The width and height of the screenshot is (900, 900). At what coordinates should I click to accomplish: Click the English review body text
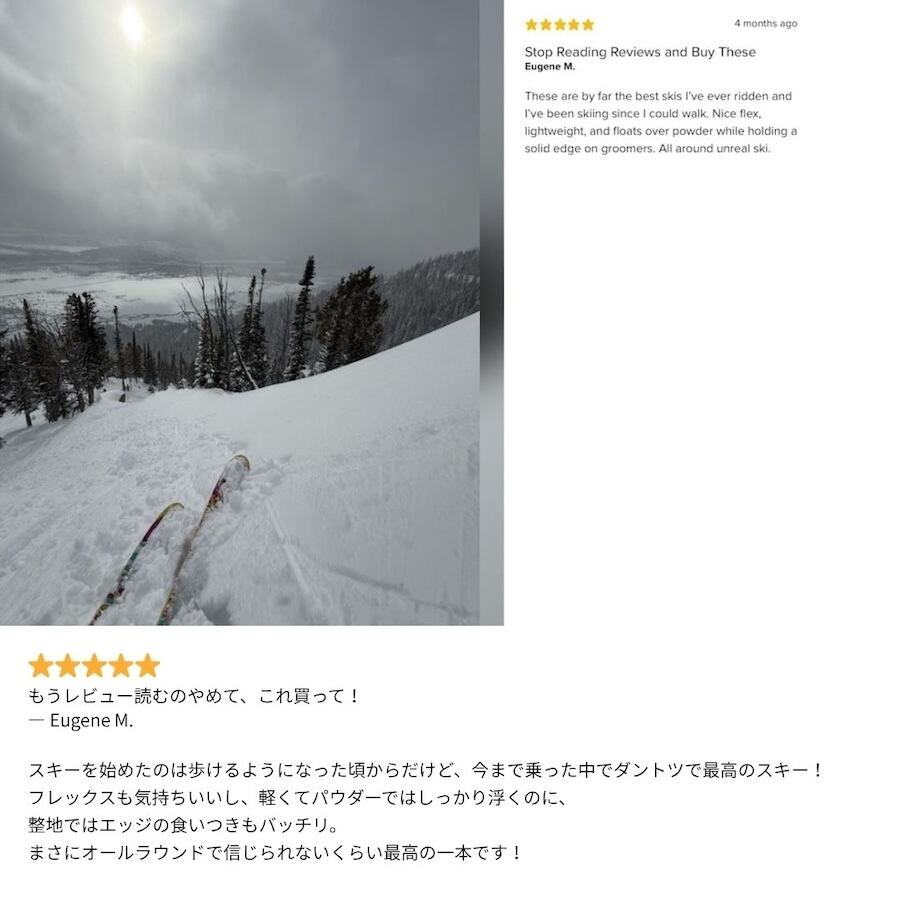click(661, 122)
